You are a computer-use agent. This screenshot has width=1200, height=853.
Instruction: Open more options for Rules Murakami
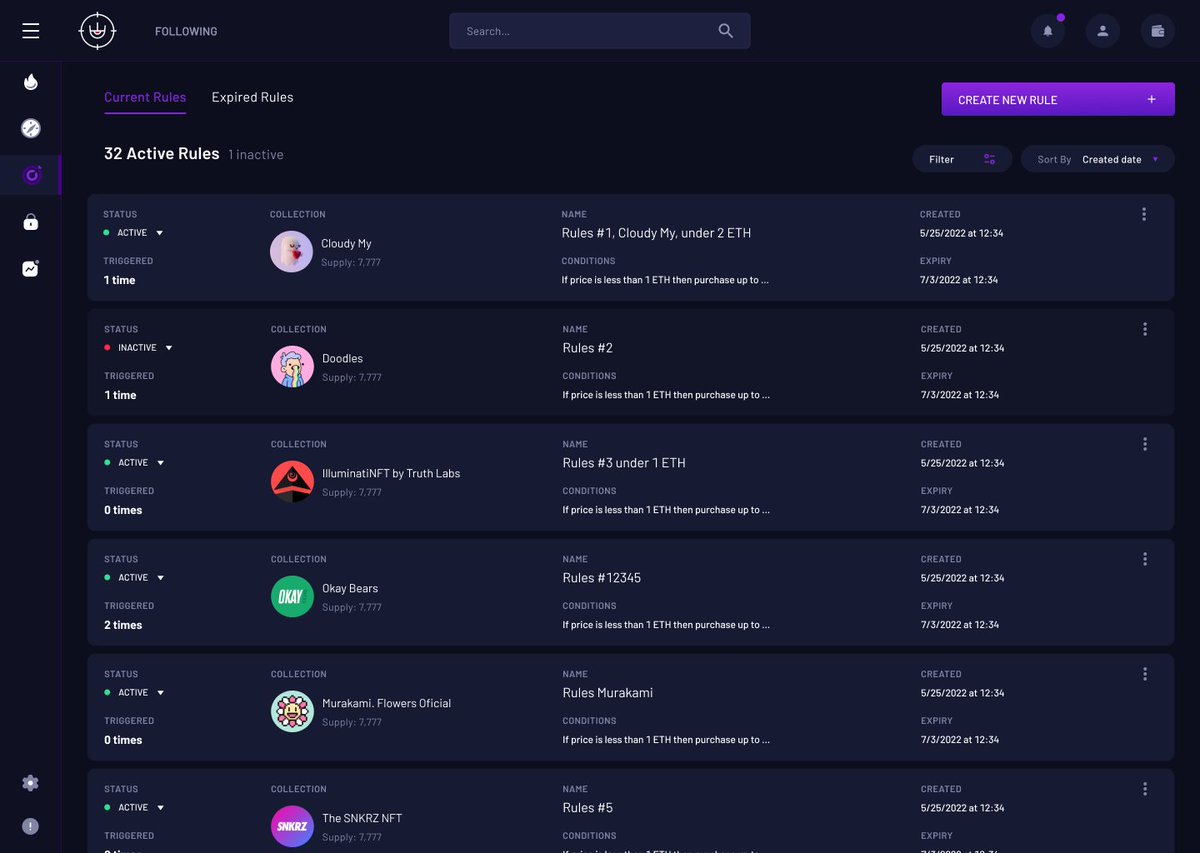1145,674
